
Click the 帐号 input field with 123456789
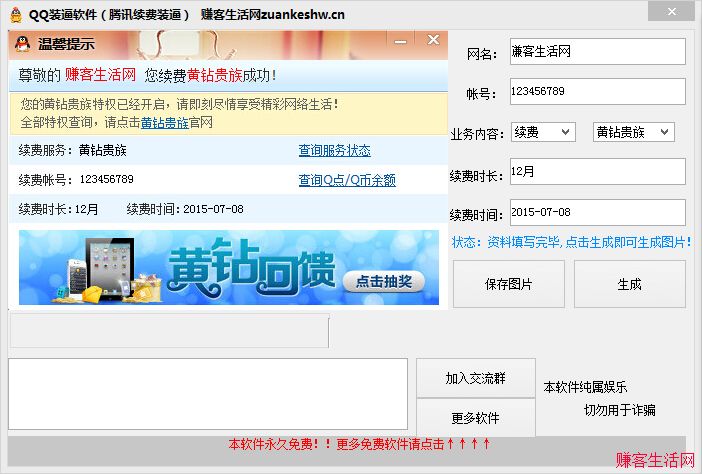(x=598, y=91)
